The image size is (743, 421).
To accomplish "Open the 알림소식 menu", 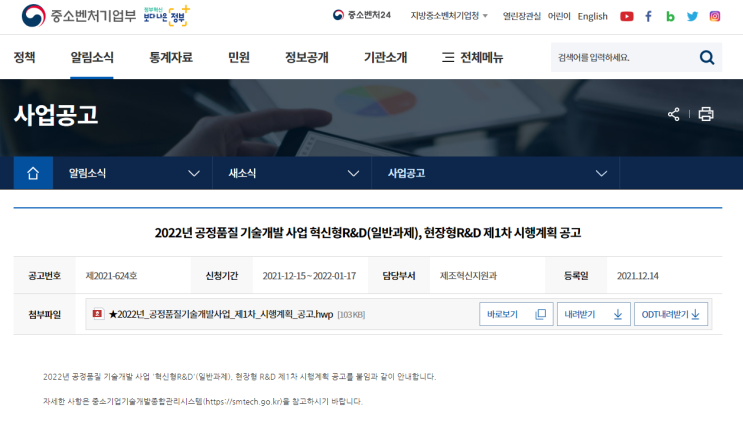I will pos(92,57).
